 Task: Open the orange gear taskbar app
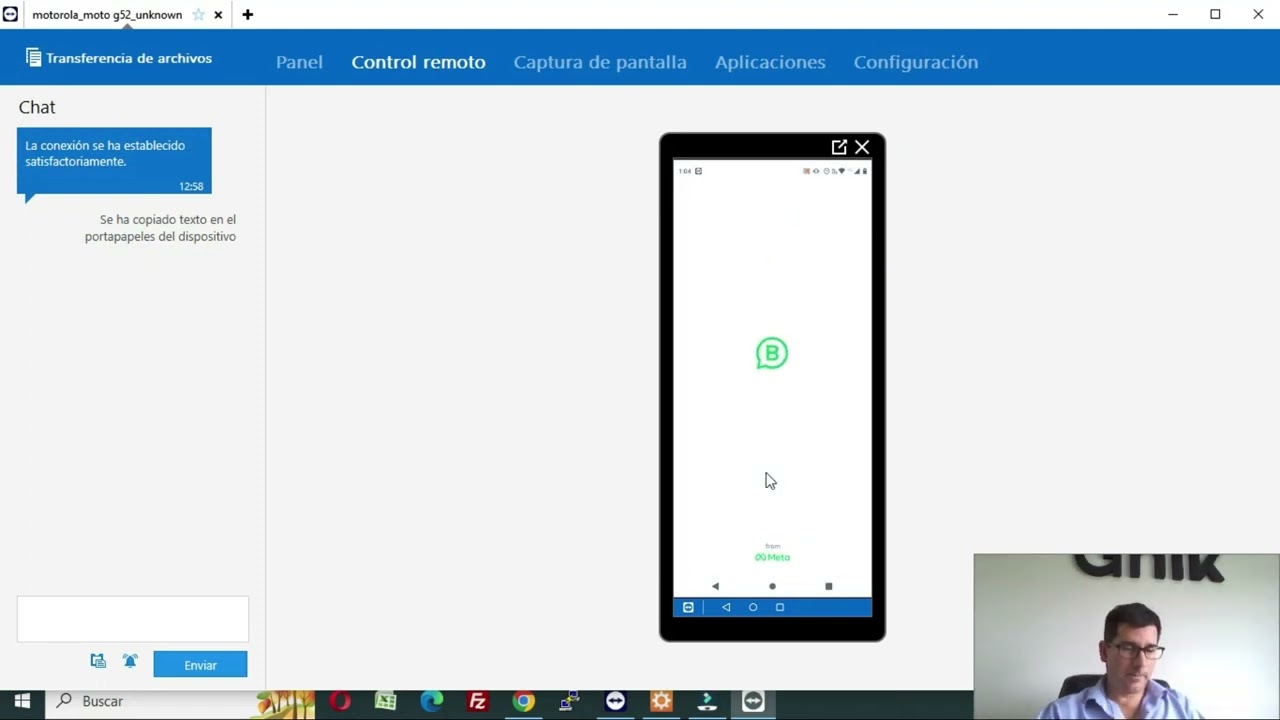[662, 702]
